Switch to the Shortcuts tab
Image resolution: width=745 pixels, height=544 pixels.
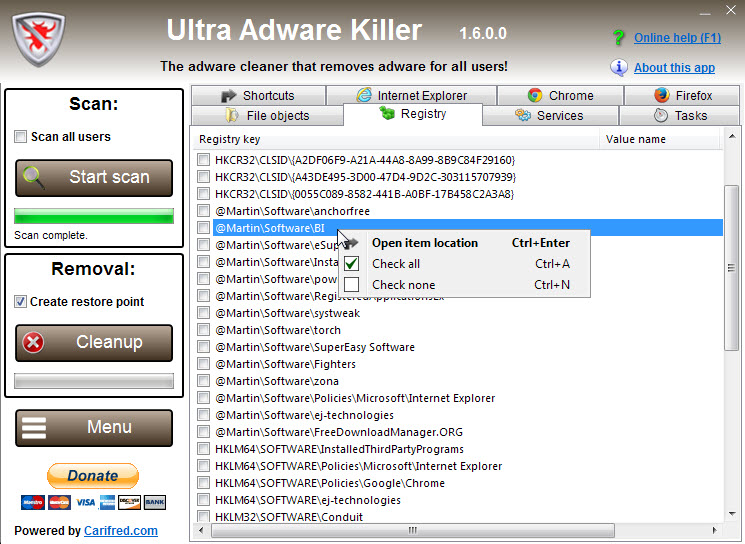click(x=258, y=95)
